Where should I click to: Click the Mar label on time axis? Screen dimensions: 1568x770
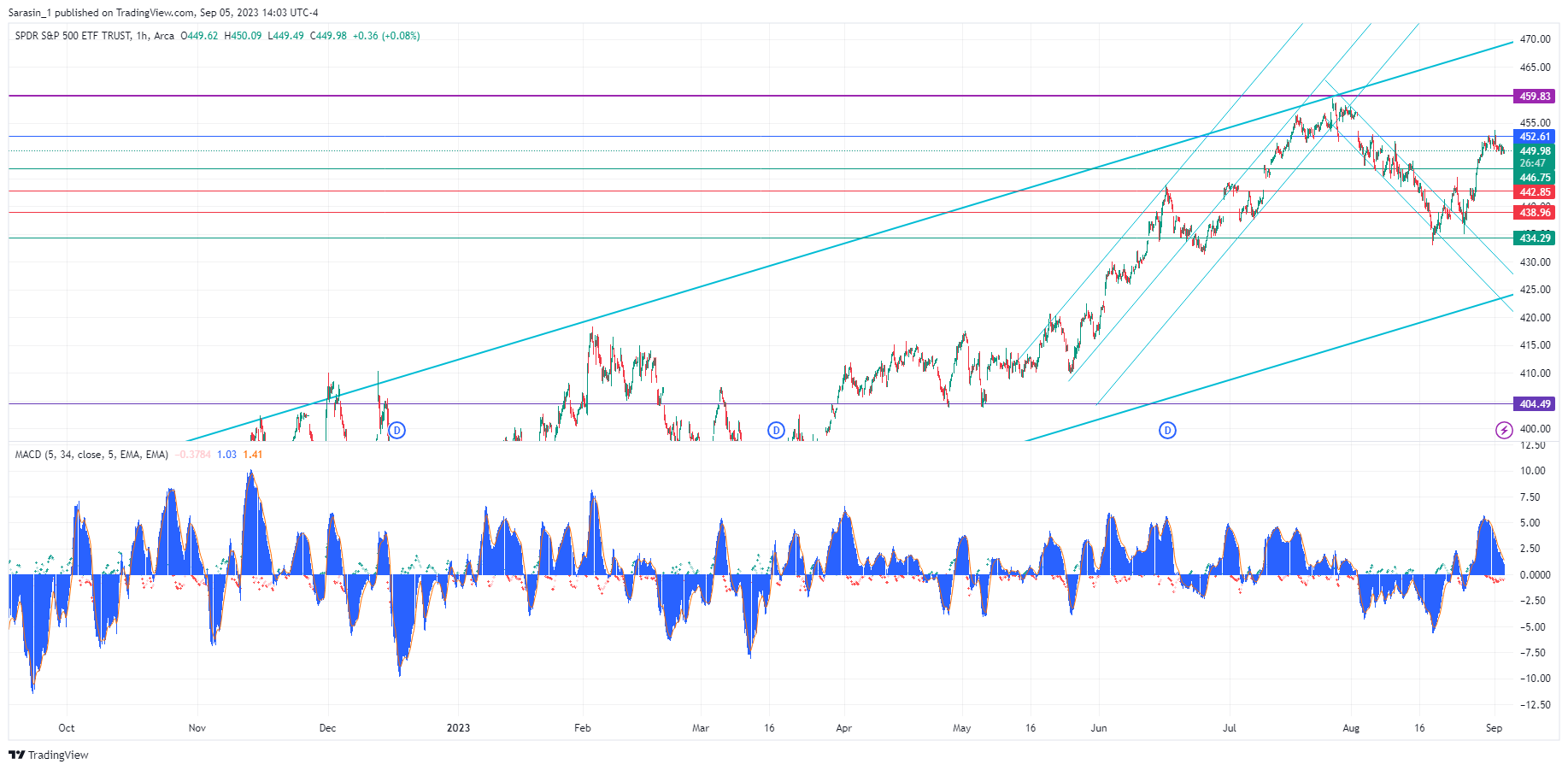click(x=701, y=728)
